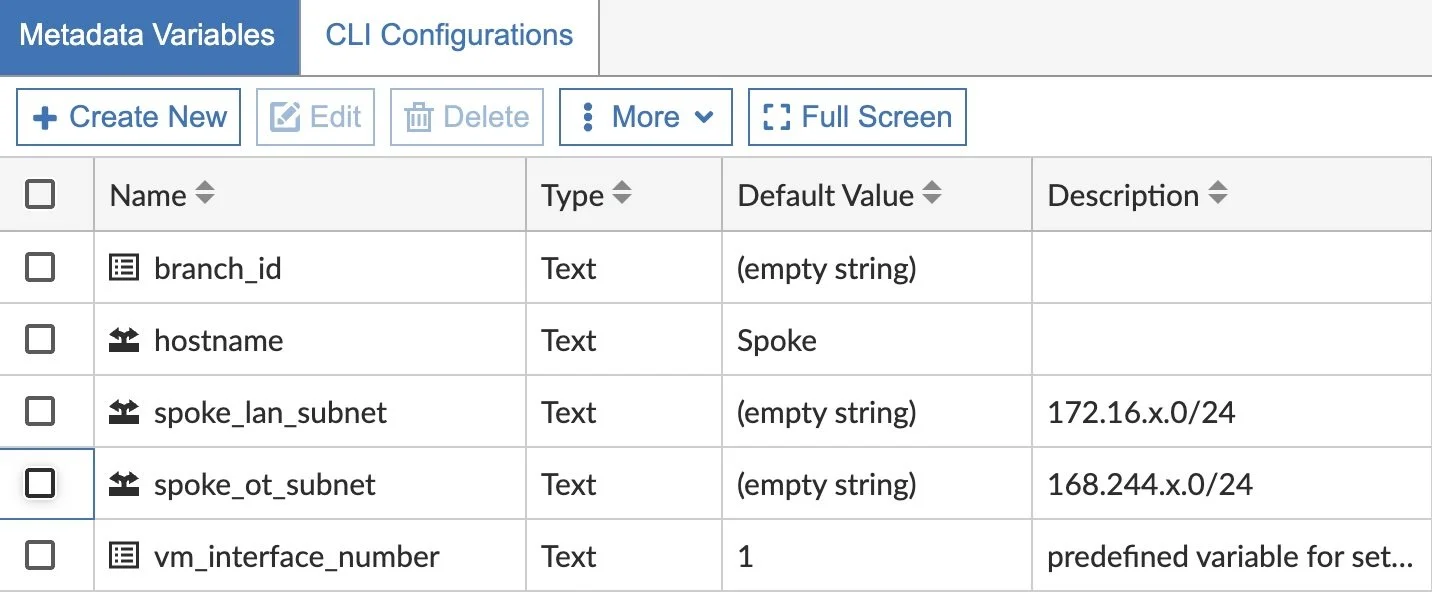Click the list icon beside branch_id
The image size is (1432, 610).
tap(124, 268)
